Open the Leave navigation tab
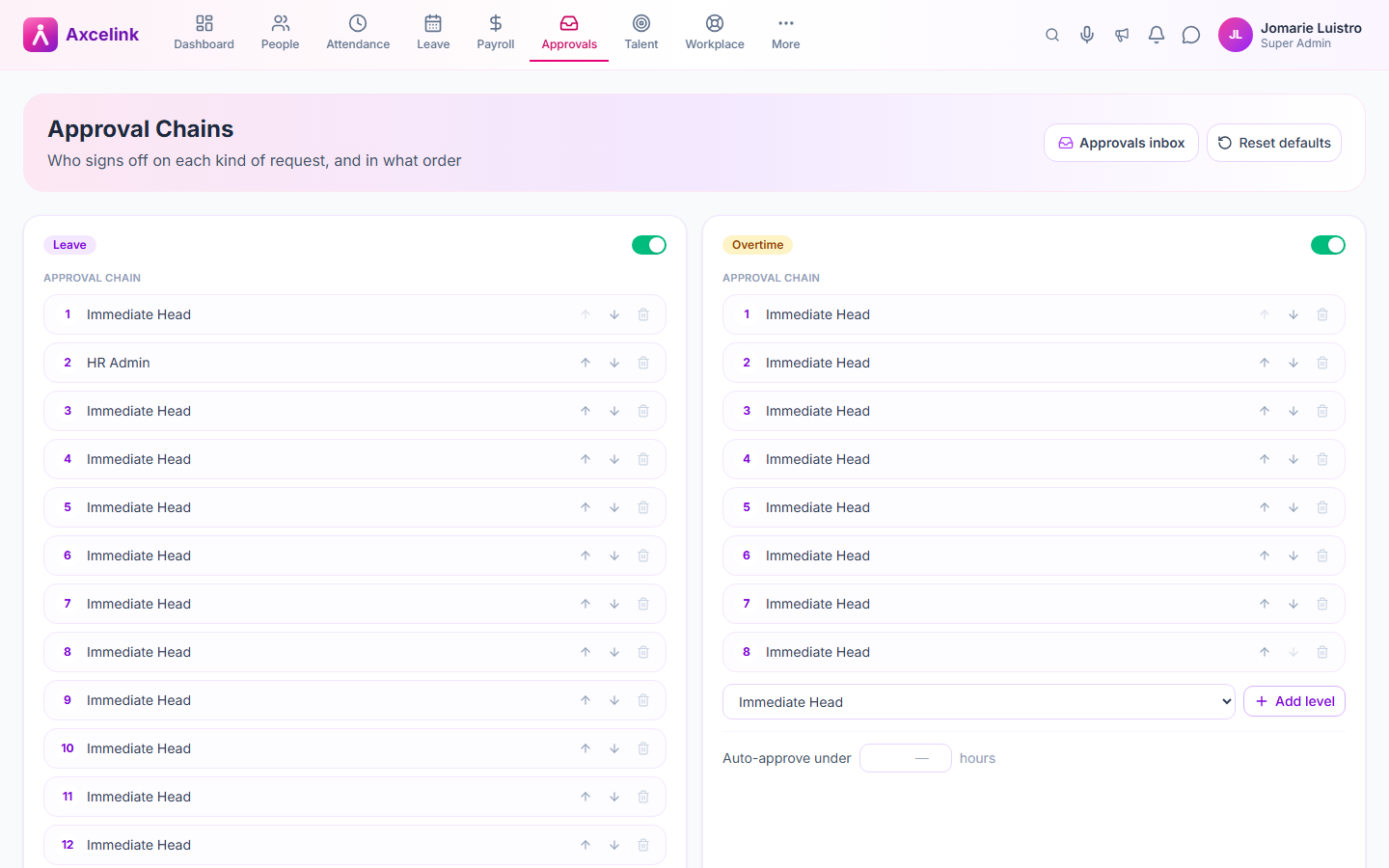 (x=433, y=34)
